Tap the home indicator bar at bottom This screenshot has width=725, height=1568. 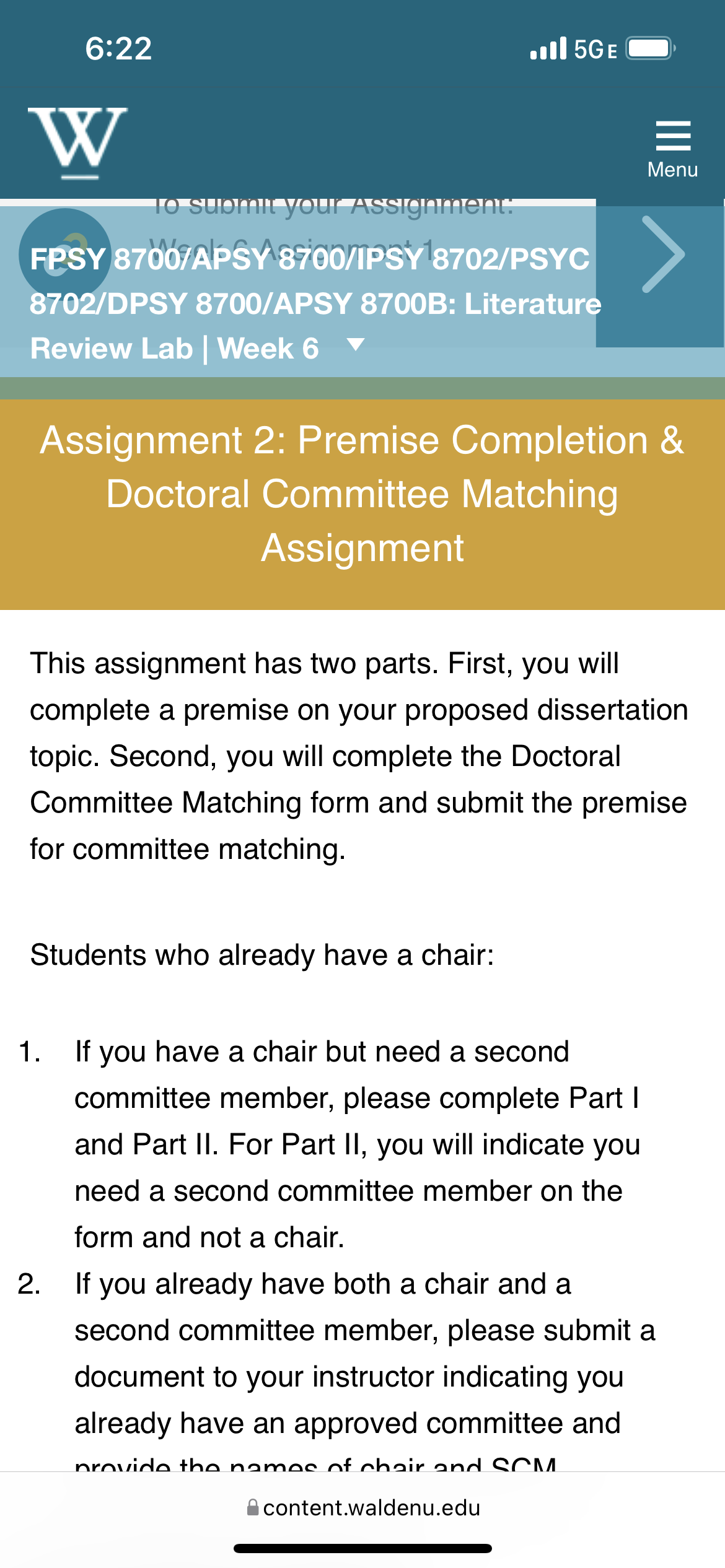362,1548
